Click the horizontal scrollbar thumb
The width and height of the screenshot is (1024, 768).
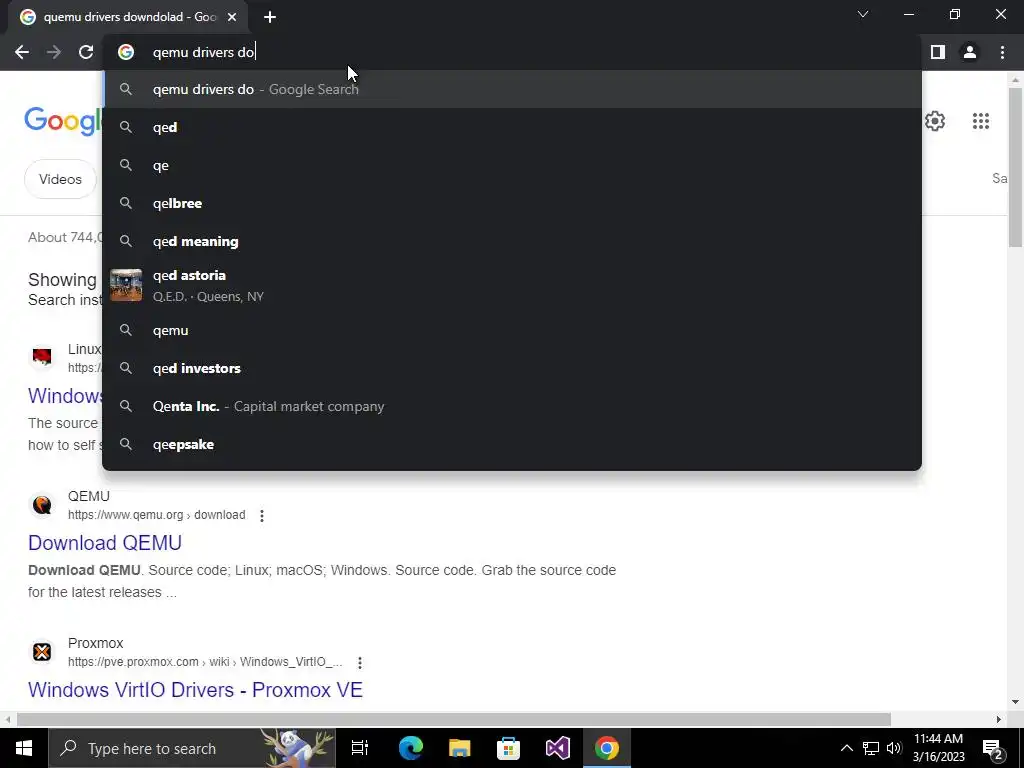[454, 719]
